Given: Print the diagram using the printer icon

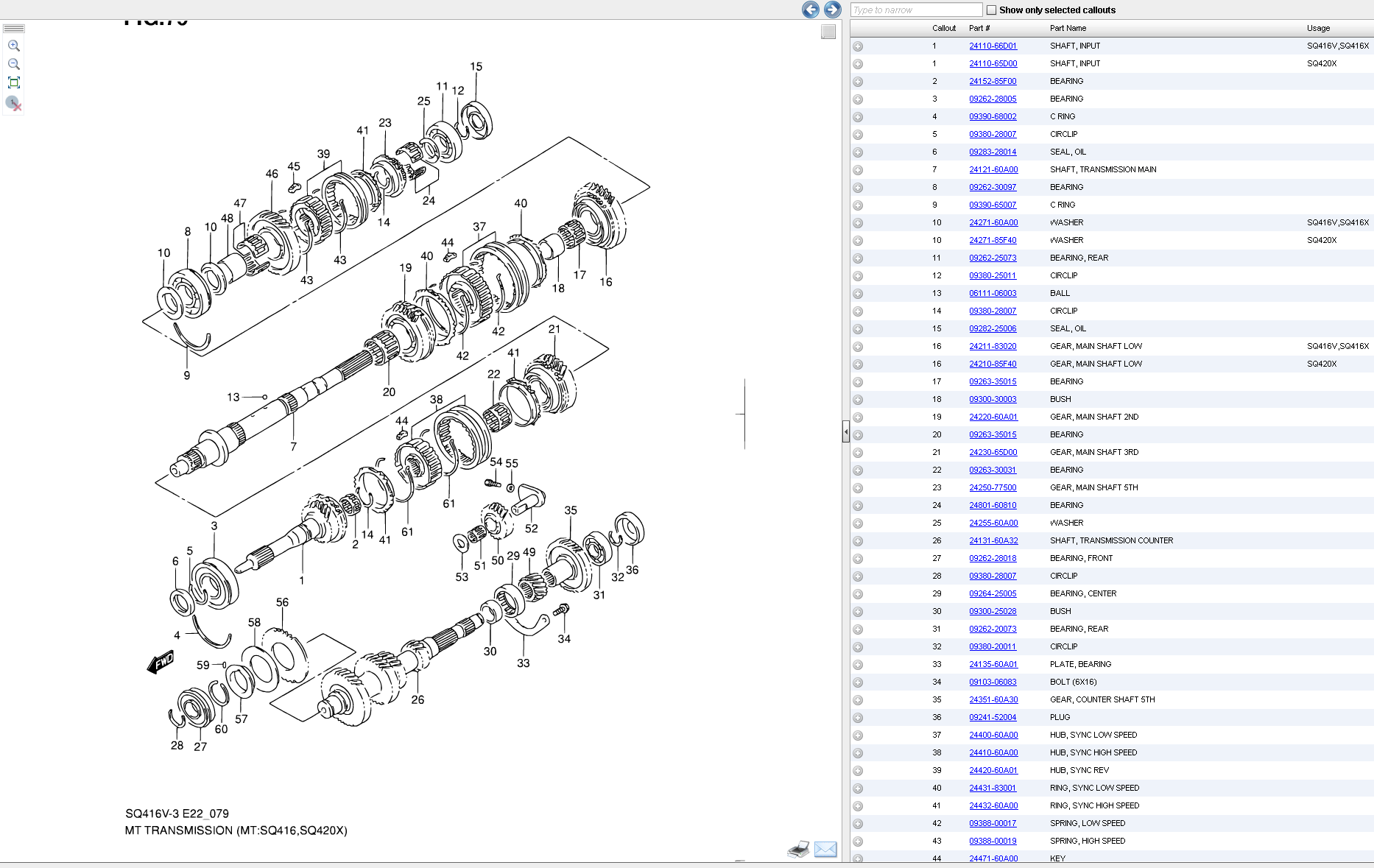Looking at the screenshot, I should [798, 849].
